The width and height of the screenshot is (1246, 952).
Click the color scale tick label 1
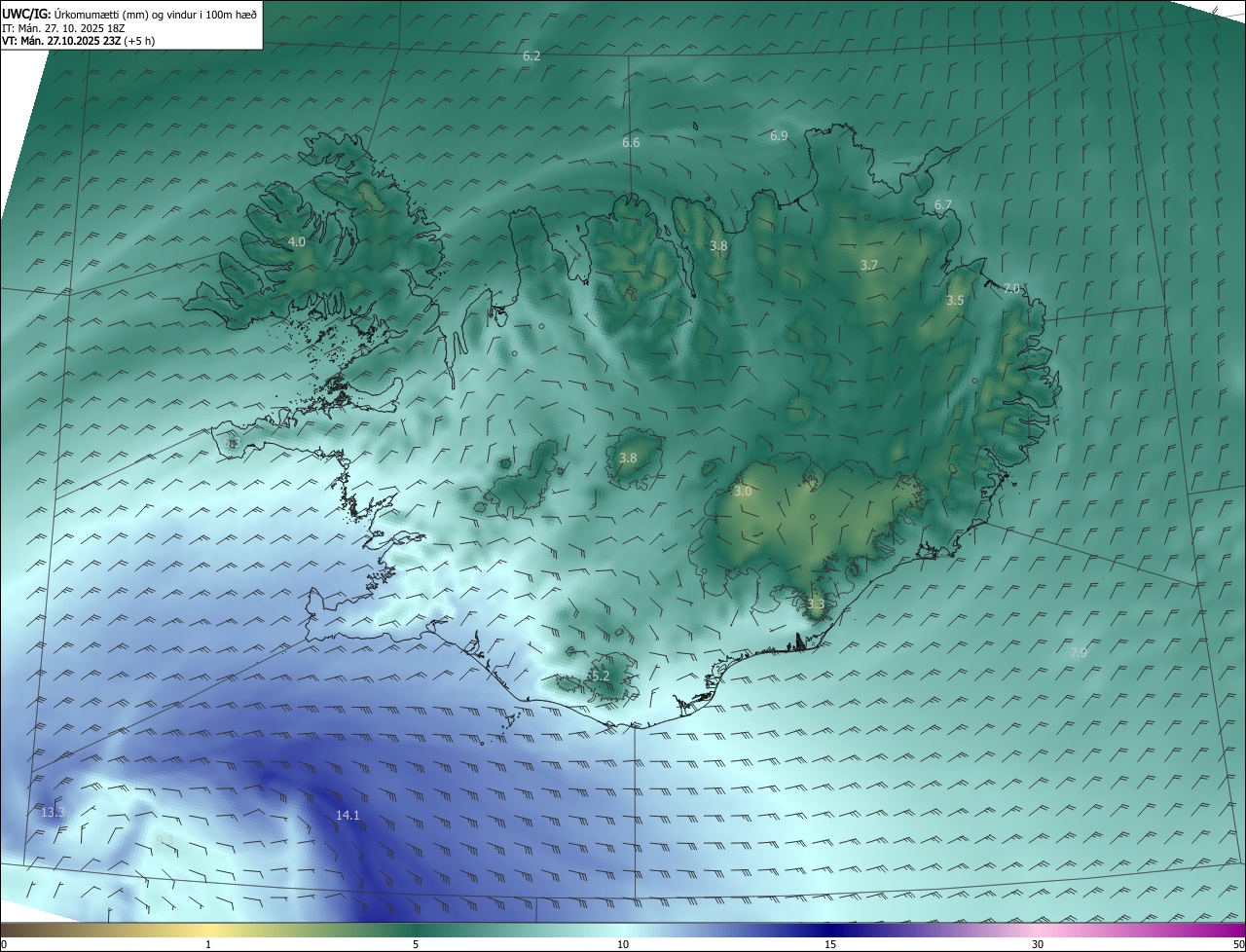pyautogui.click(x=208, y=944)
